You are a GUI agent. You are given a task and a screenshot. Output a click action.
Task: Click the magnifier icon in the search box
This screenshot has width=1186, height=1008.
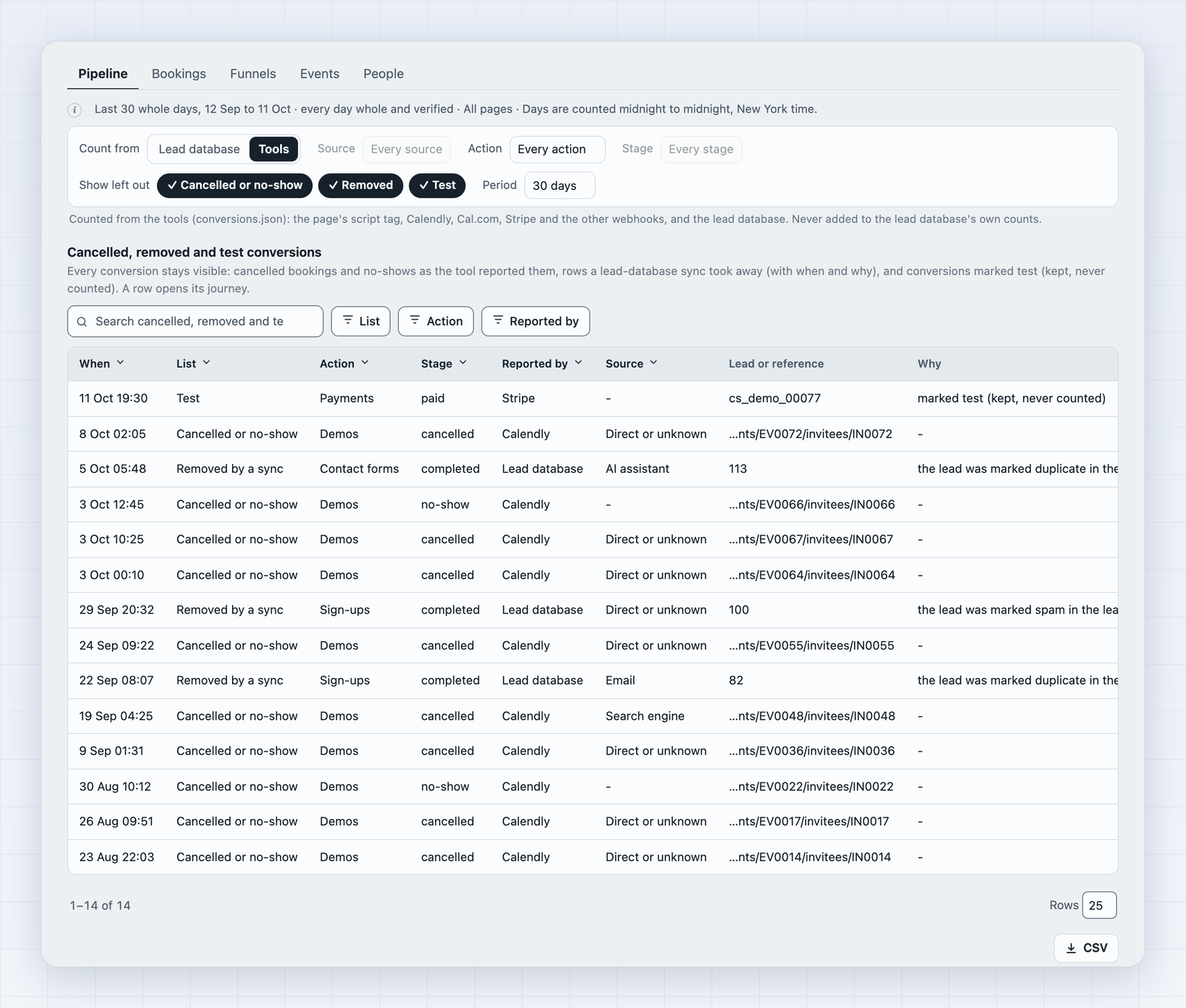click(82, 322)
